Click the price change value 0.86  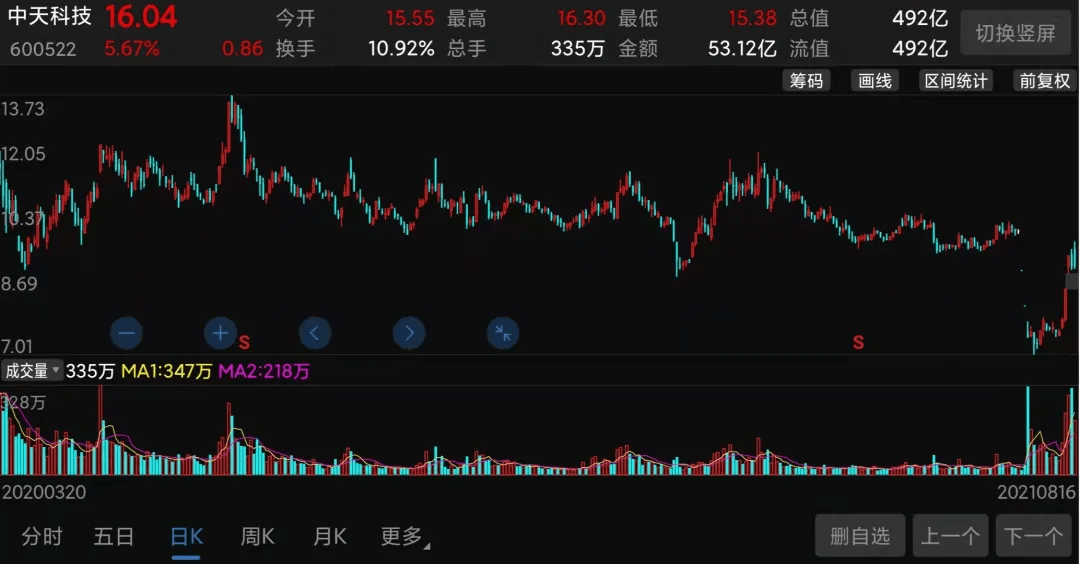point(242,48)
